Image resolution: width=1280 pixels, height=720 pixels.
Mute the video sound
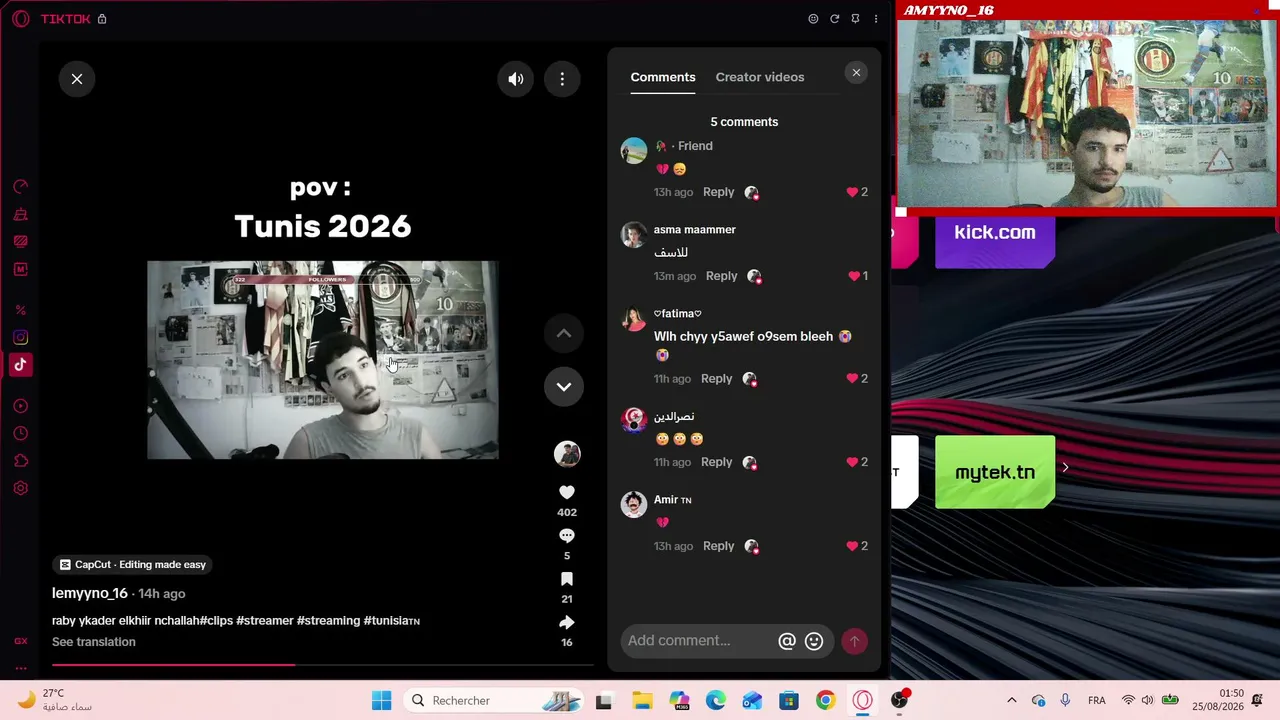(516, 79)
